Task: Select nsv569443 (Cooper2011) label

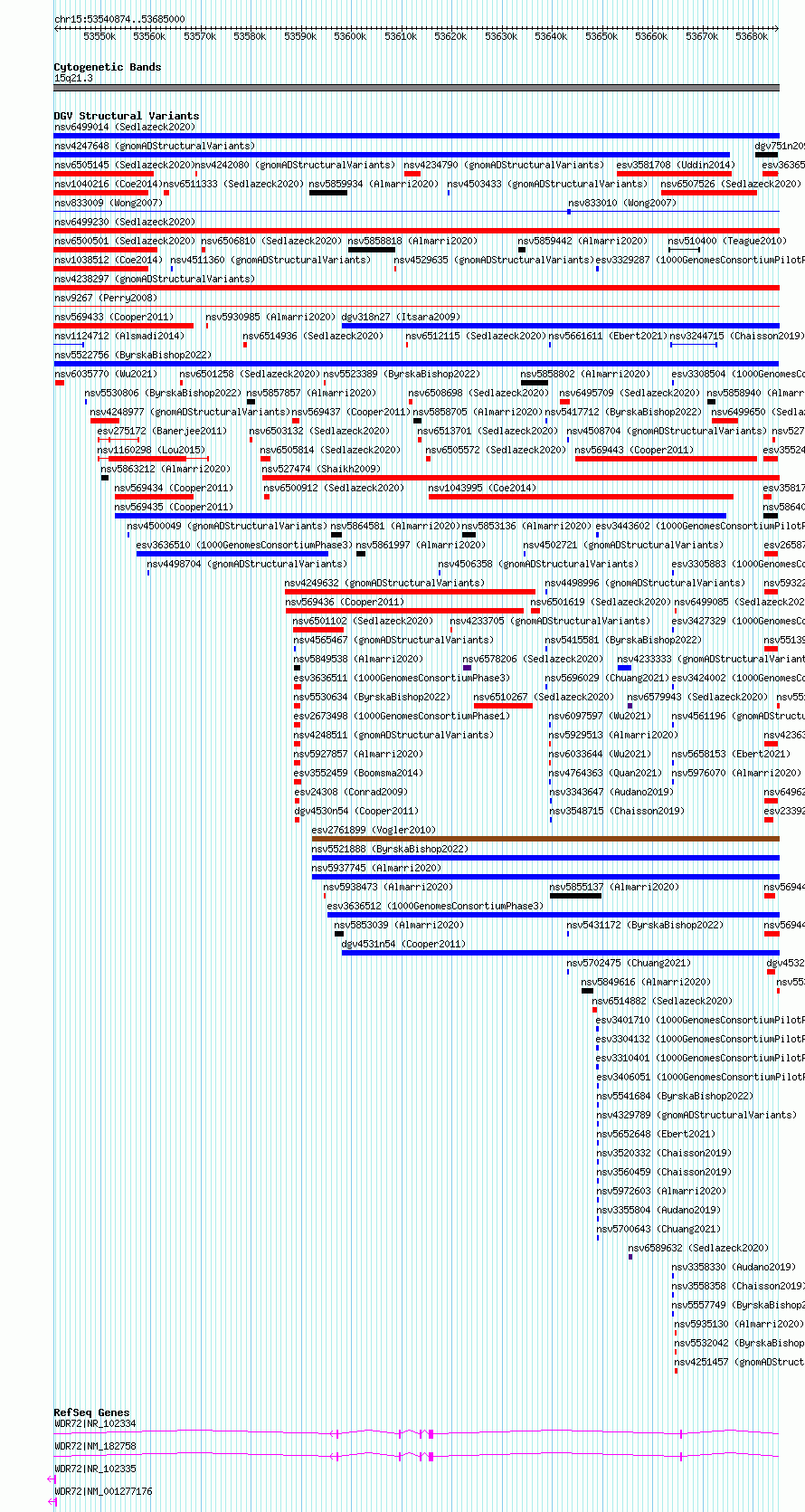Action: coord(634,450)
